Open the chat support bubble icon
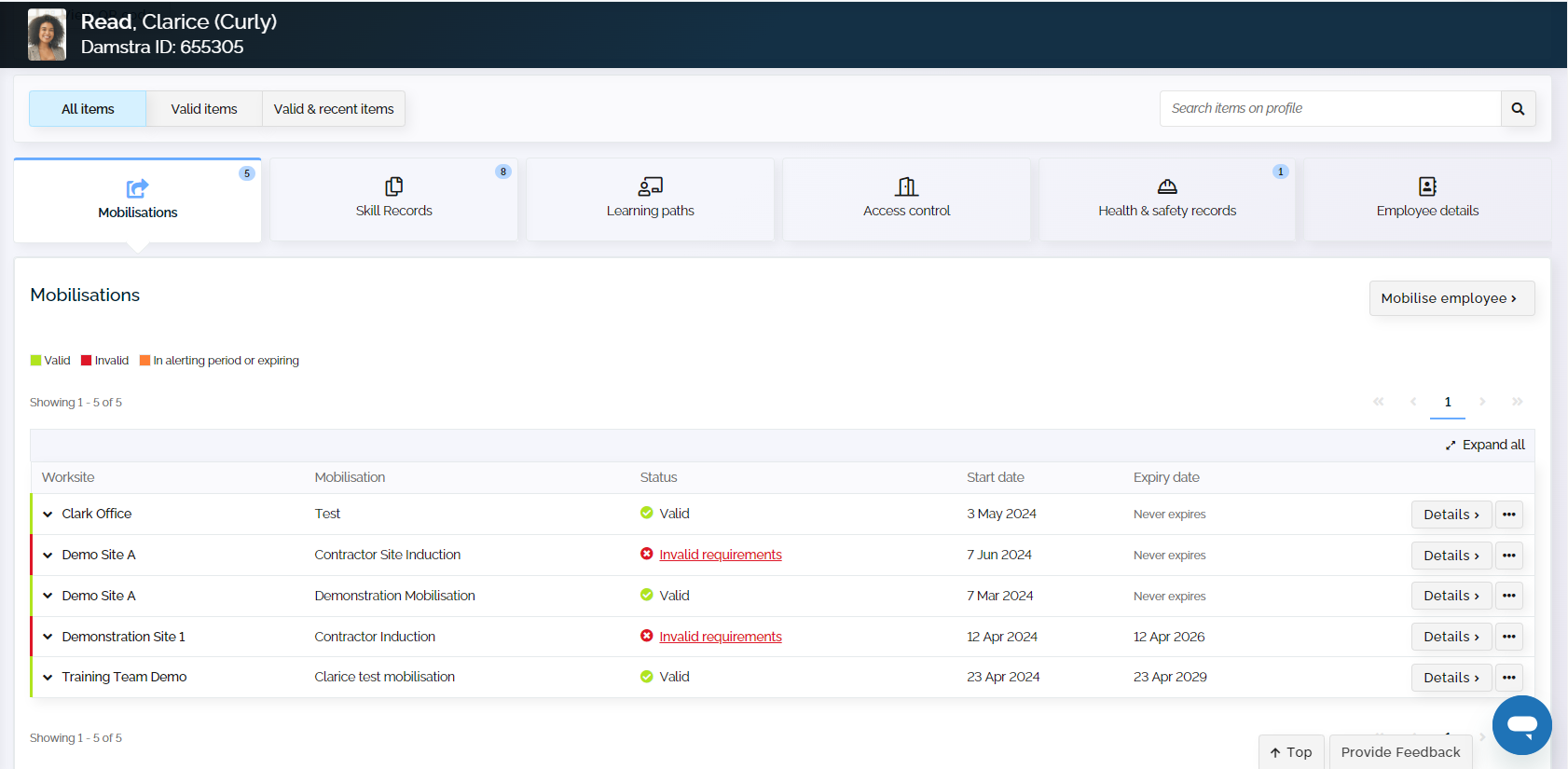1568x769 pixels. coord(1521,724)
